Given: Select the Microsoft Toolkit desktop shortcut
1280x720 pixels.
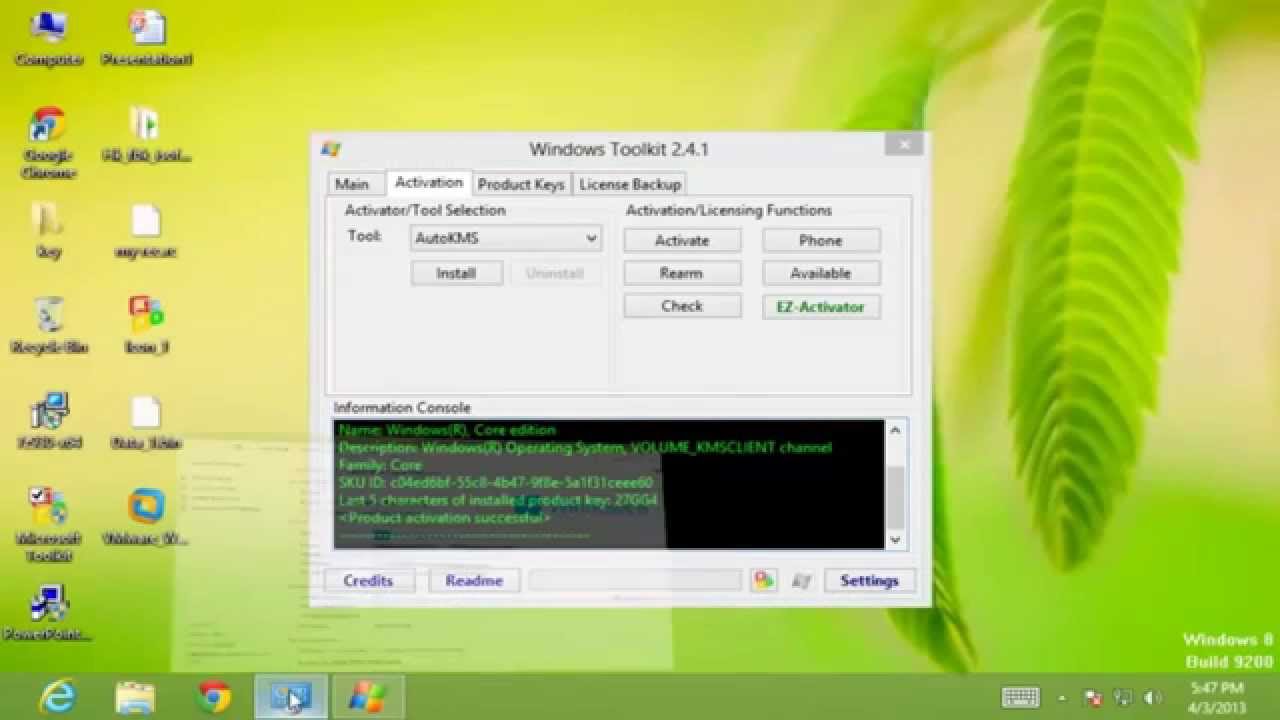Looking at the screenshot, I should click(48, 525).
